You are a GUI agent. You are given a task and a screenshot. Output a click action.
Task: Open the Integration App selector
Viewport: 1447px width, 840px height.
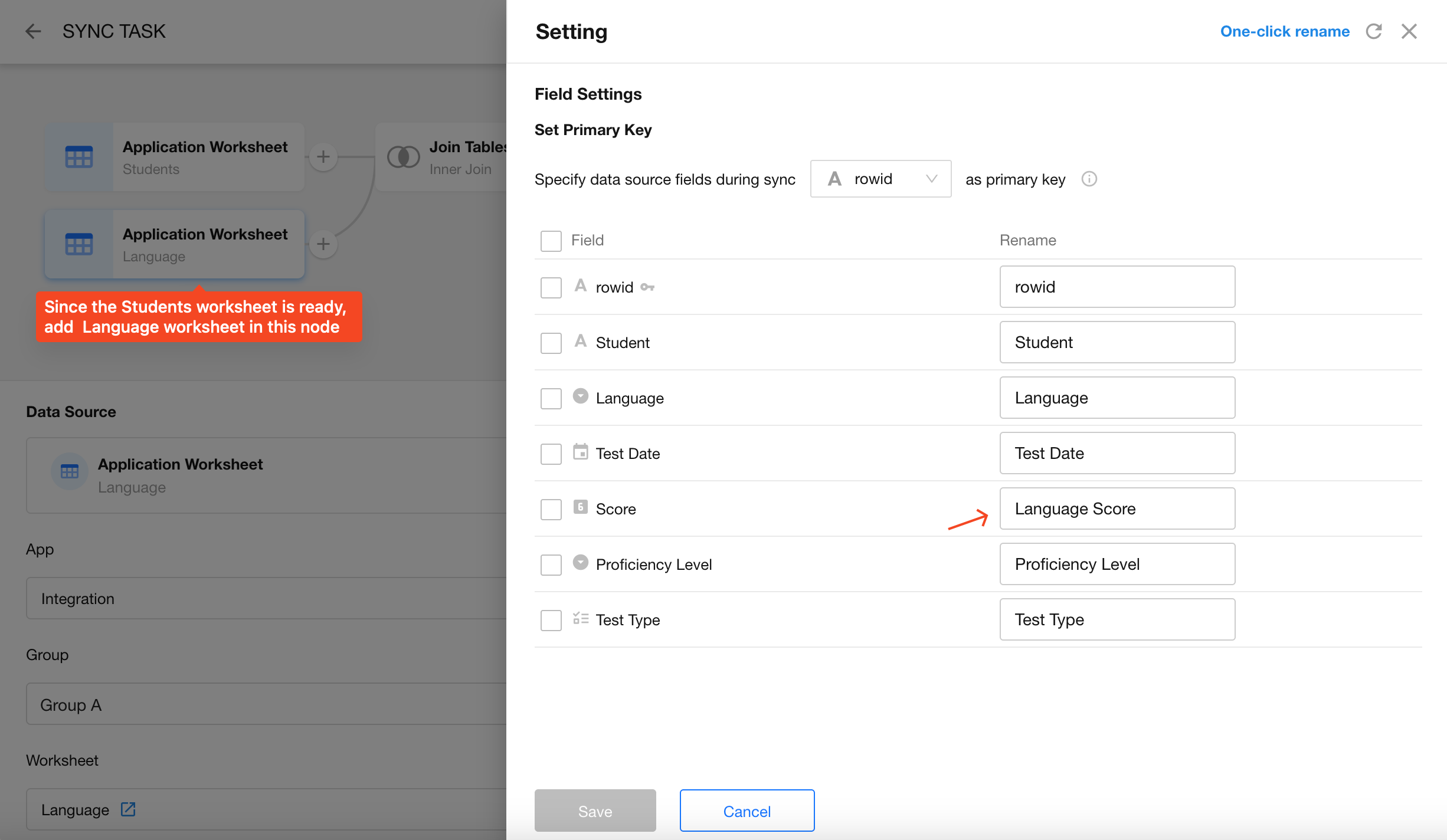click(x=266, y=598)
